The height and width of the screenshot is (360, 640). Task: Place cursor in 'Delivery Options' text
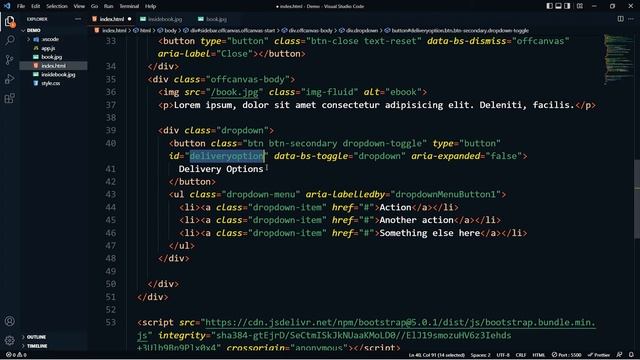(x=221, y=169)
